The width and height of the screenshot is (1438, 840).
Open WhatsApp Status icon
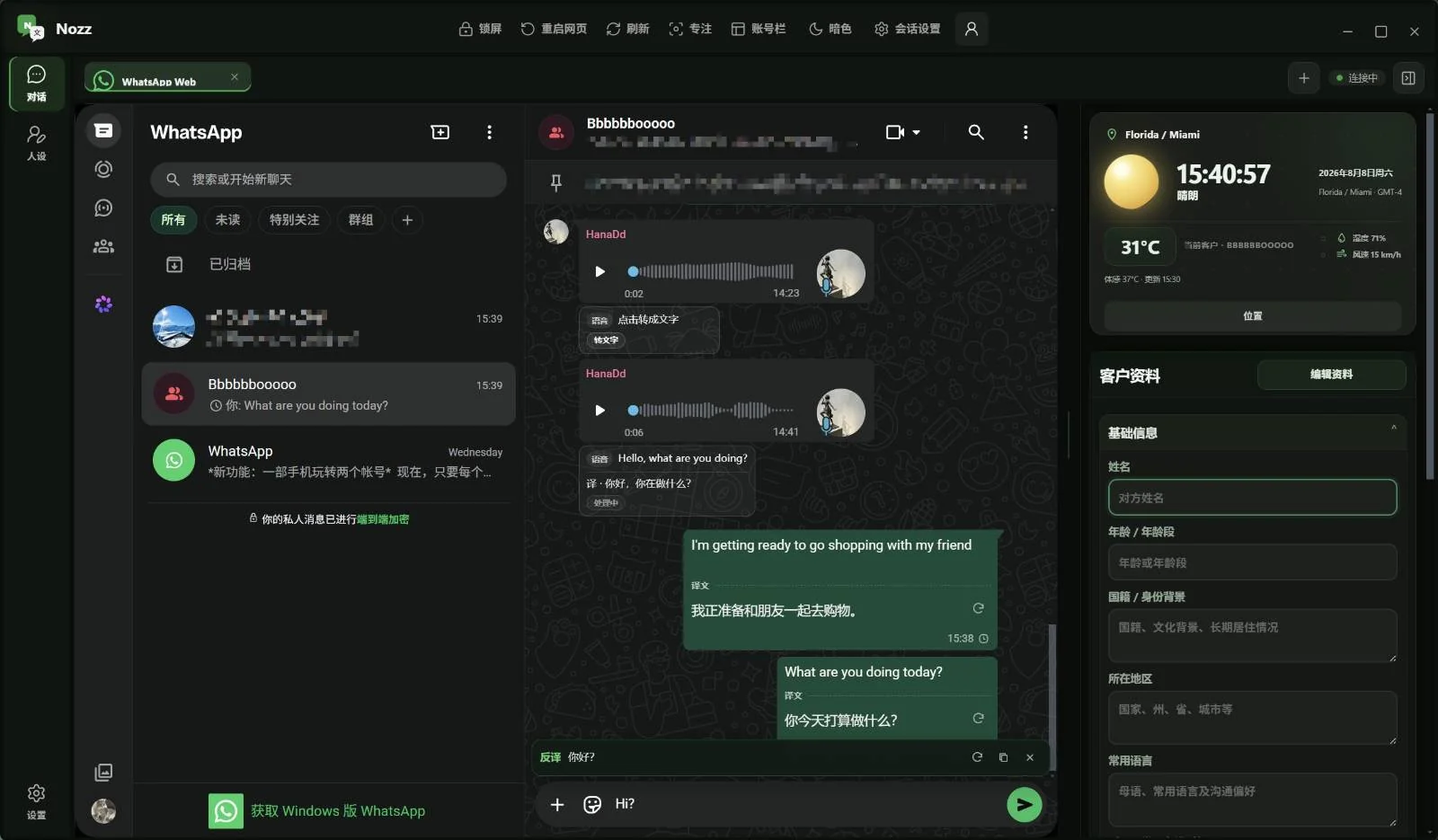103,169
